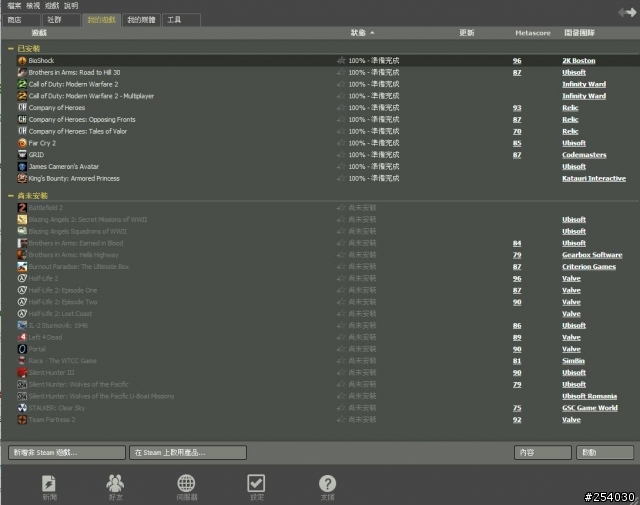Click the forward arrow at top right
Image resolution: width=640 pixels, height=505 pixels.
[631, 12]
